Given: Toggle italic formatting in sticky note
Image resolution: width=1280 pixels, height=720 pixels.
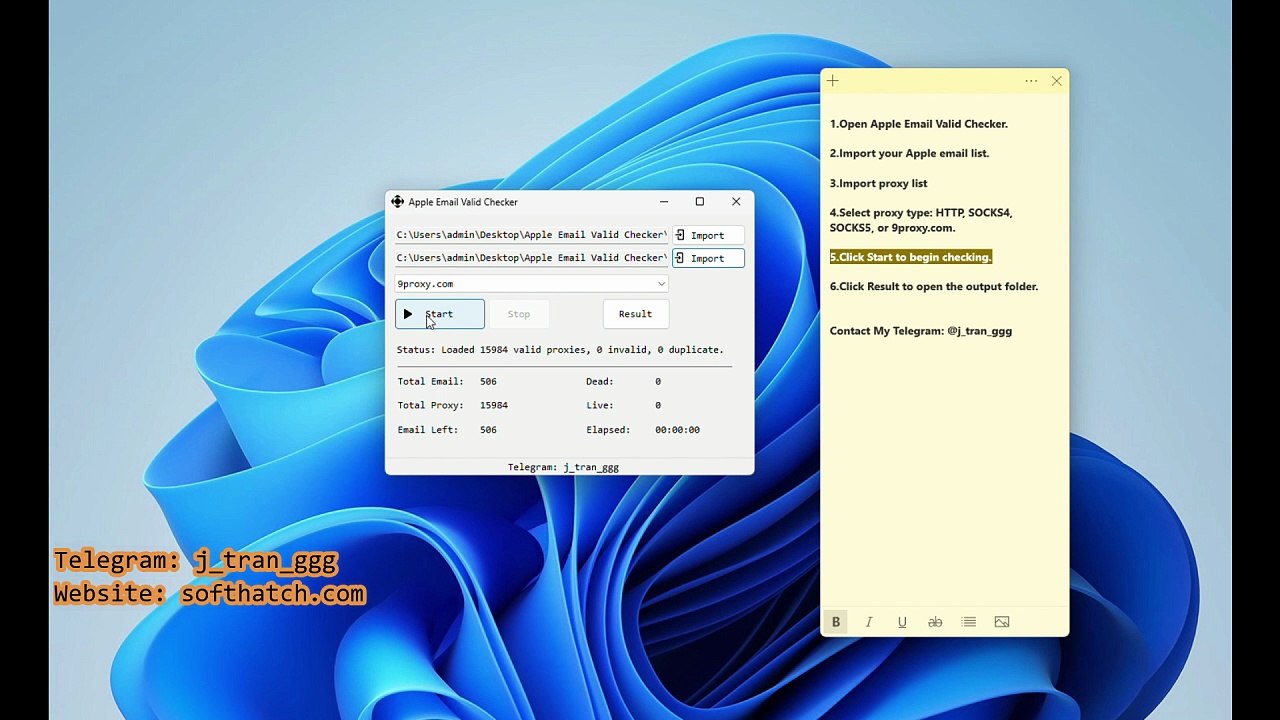Looking at the screenshot, I should (869, 622).
